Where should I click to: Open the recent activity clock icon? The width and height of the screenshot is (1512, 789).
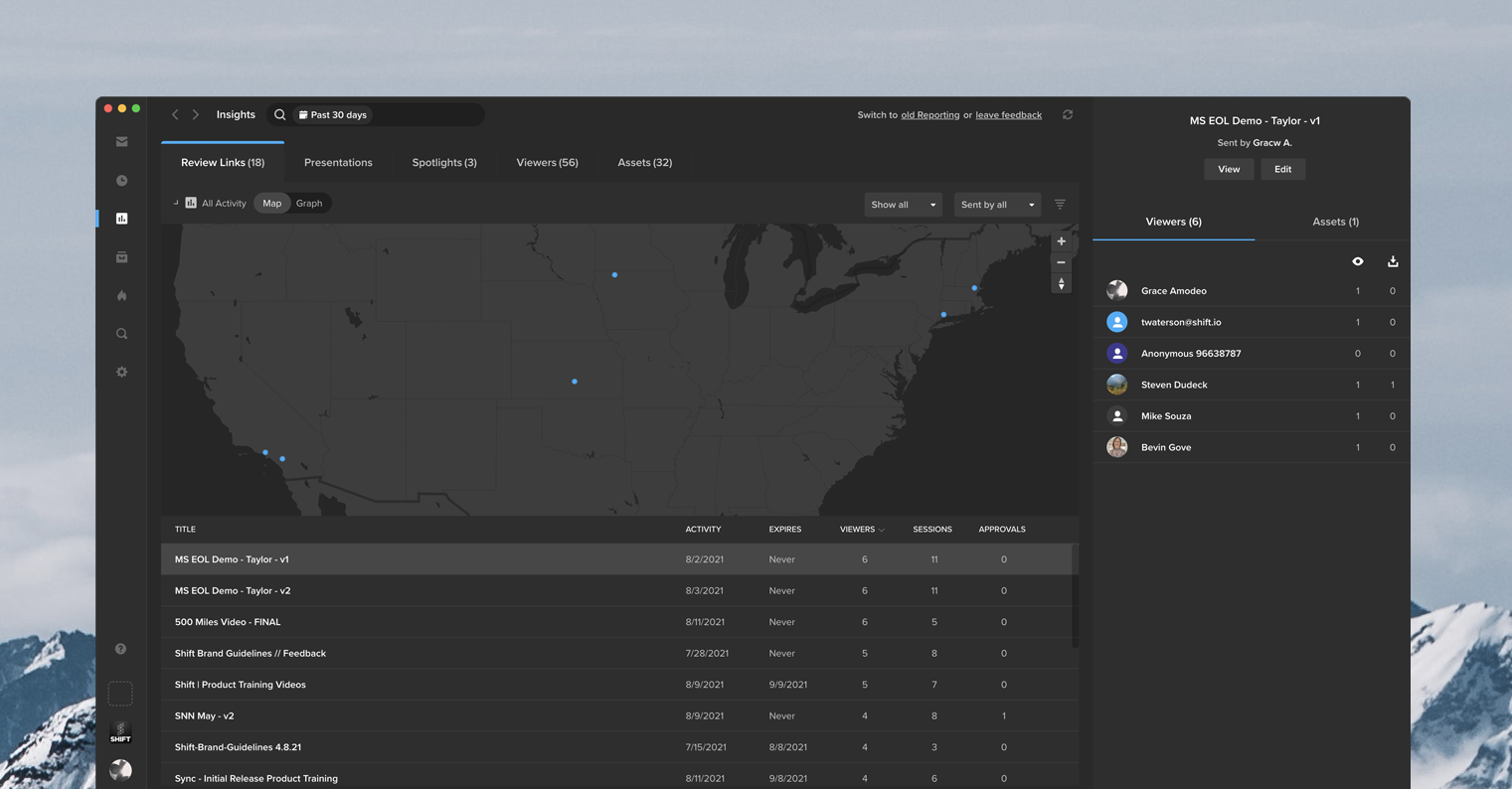coord(121,181)
